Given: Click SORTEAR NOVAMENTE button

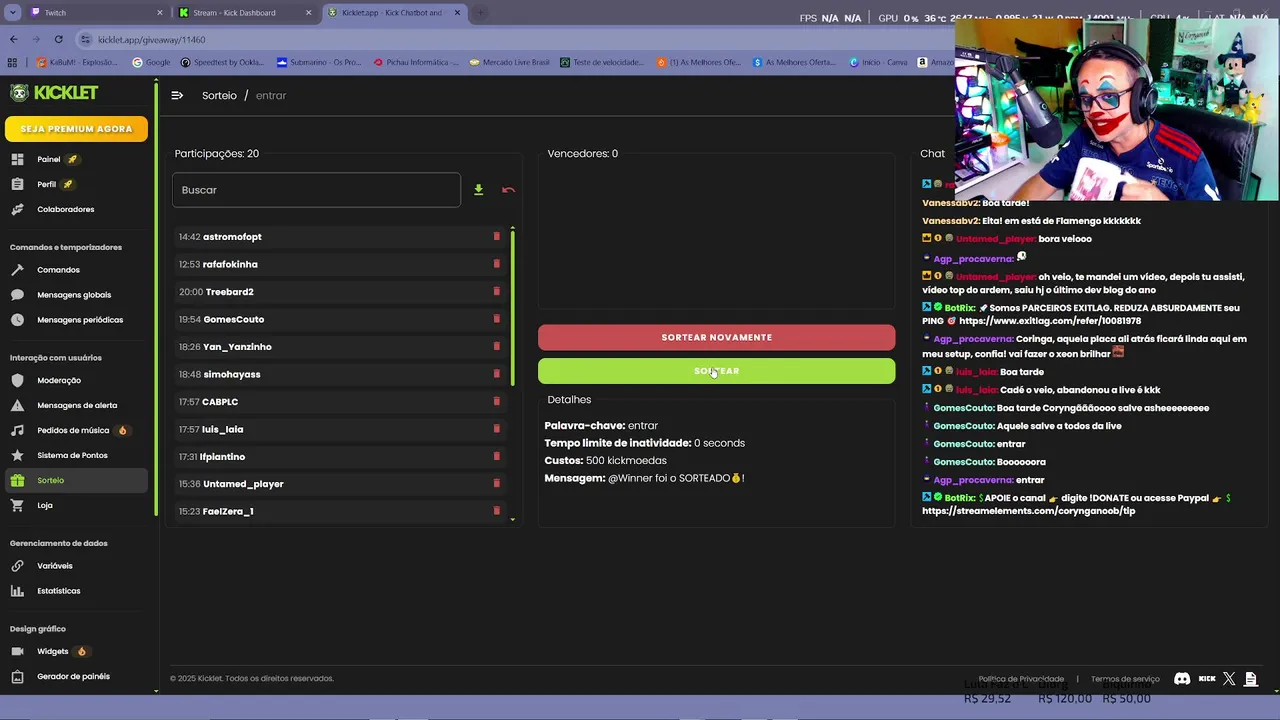Looking at the screenshot, I should pyautogui.click(x=716, y=337).
